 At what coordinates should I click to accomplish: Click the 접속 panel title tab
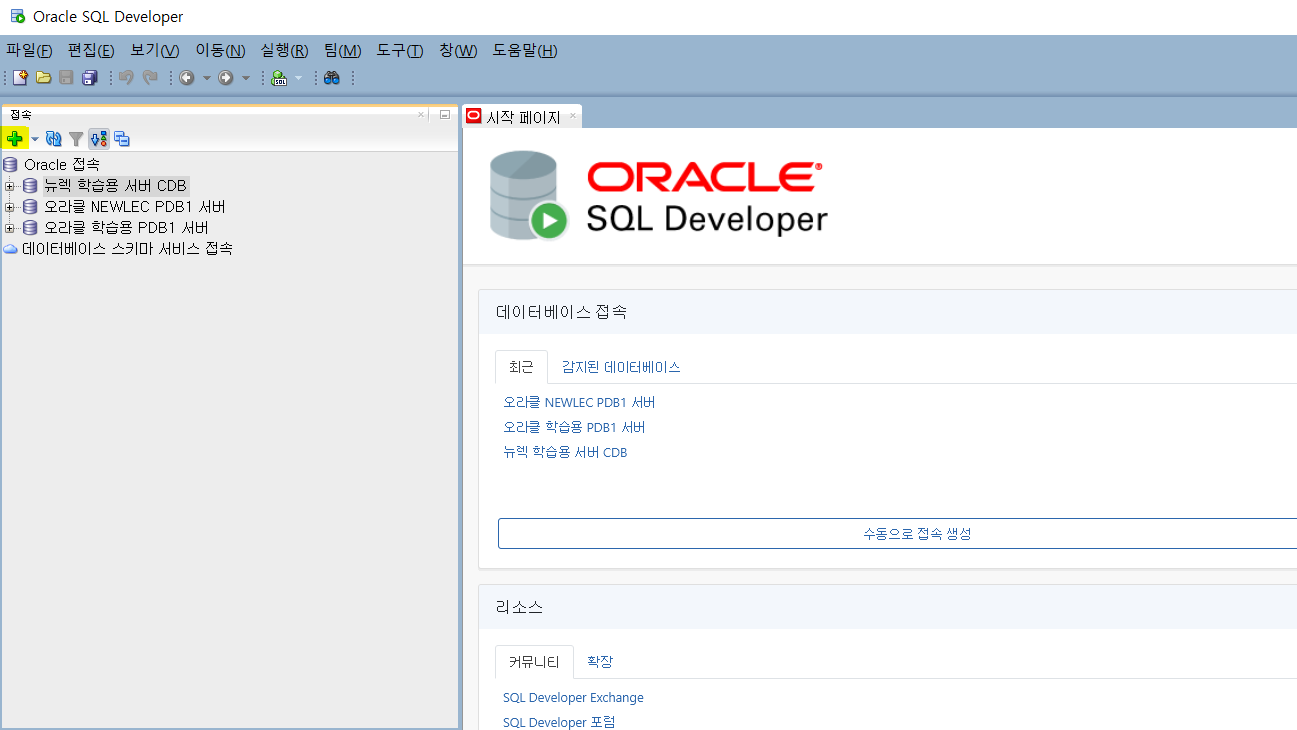click(x=21, y=115)
